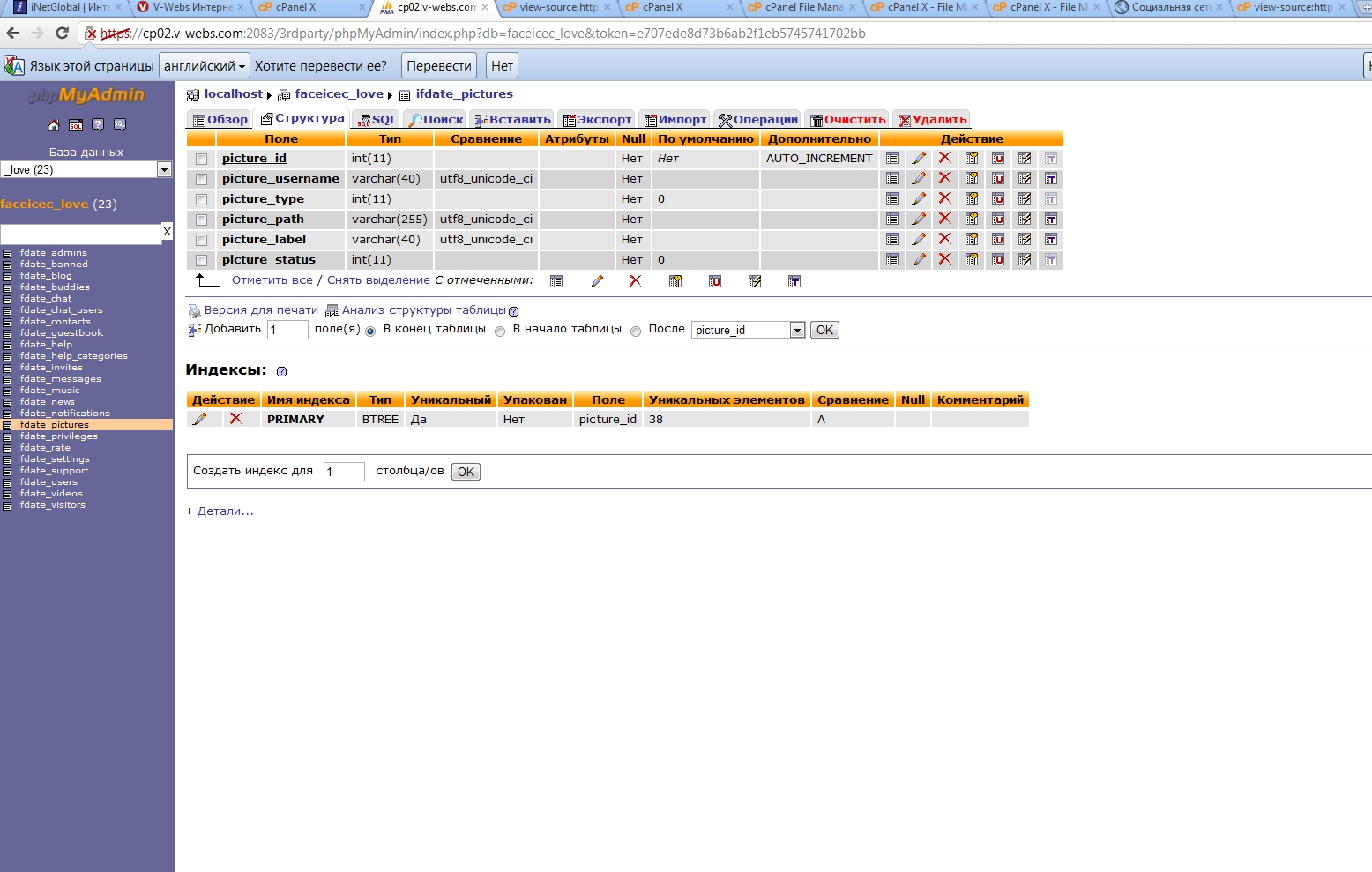Open the SQL query window icon in sidebar
The height and width of the screenshot is (872, 1372).
tap(76, 125)
